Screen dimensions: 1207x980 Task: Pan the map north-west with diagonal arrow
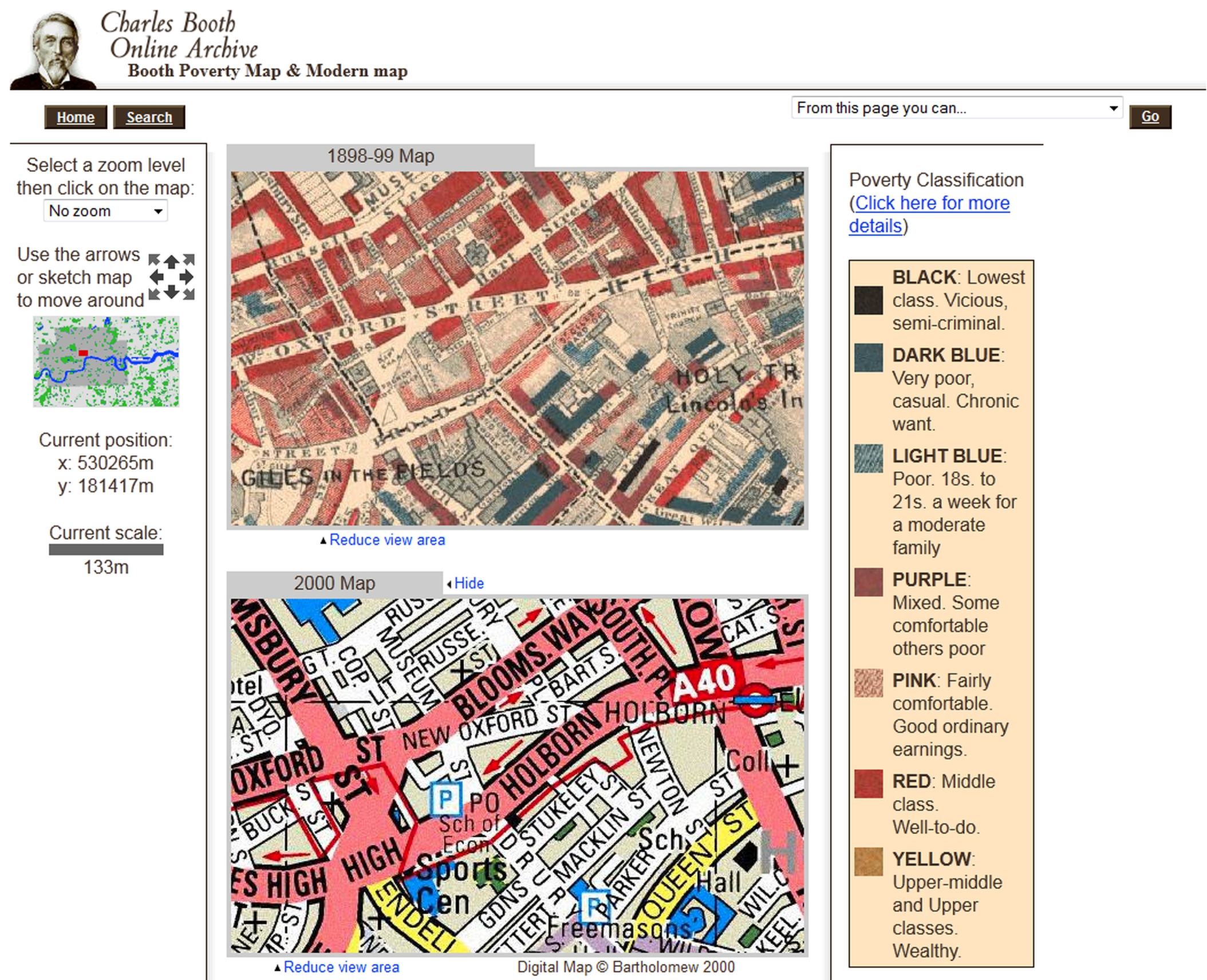tap(154, 260)
